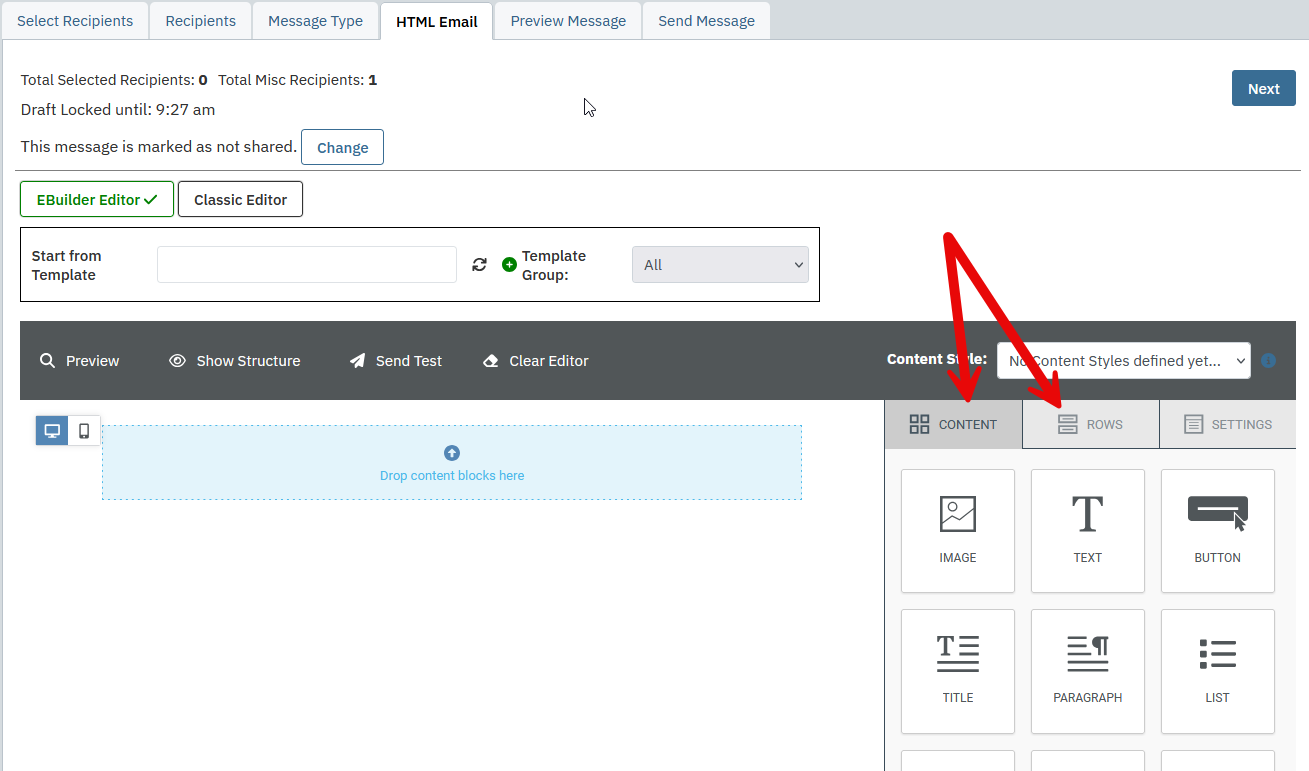Open the Content Style dropdown
The image size is (1309, 771).
[x=1123, y=361]
